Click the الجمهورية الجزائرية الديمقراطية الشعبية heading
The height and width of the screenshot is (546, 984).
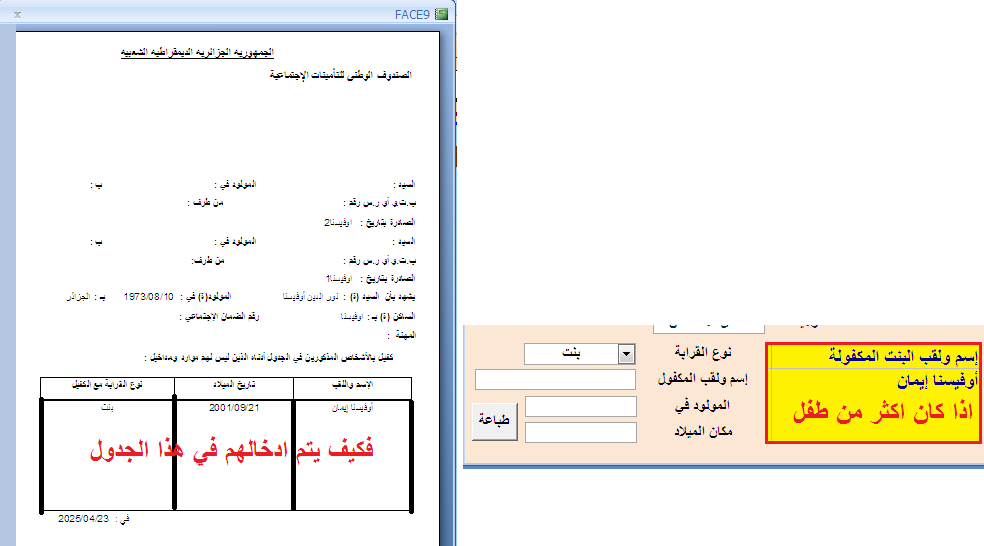[197, 53]
